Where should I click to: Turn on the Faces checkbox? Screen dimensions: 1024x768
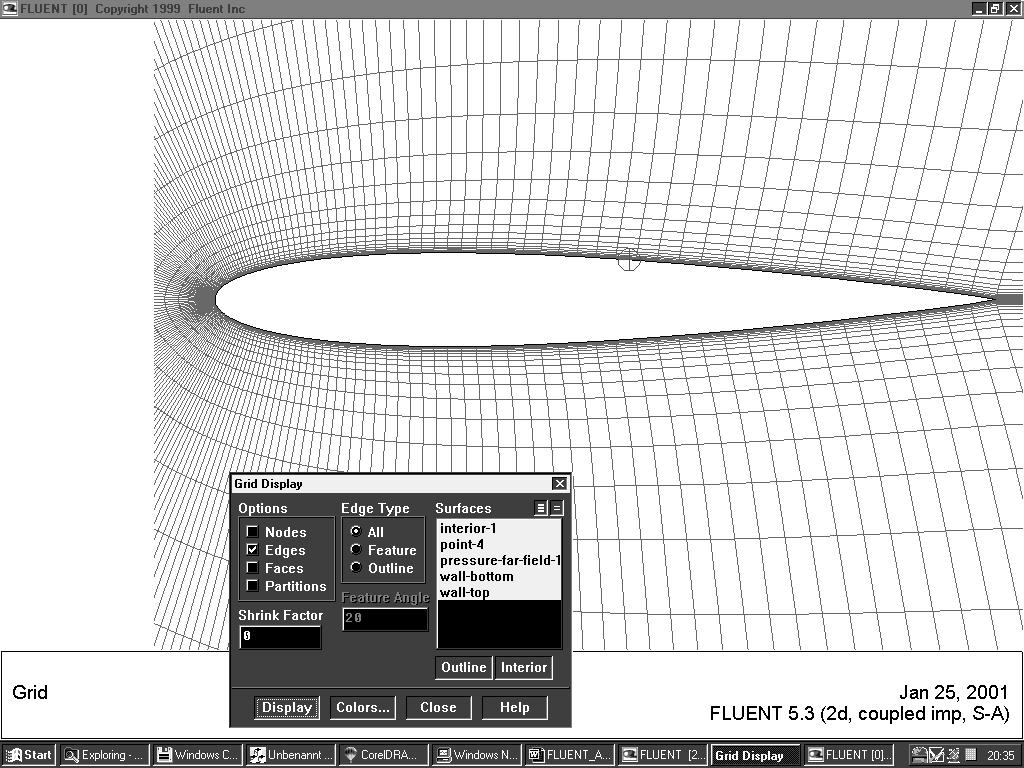252,568
